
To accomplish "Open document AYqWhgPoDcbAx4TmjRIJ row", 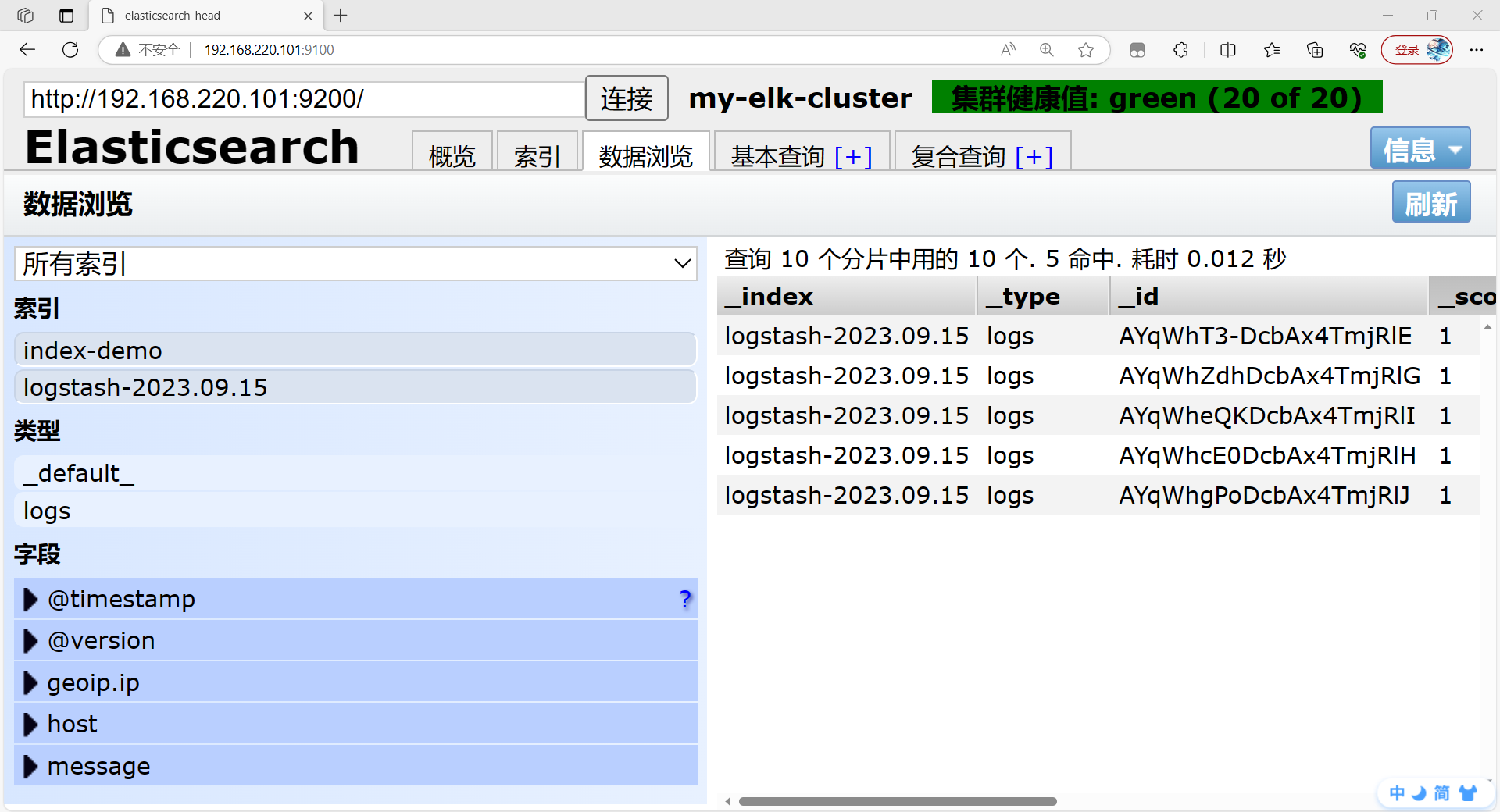I will pyautogui.click(x=1098, y=495).
